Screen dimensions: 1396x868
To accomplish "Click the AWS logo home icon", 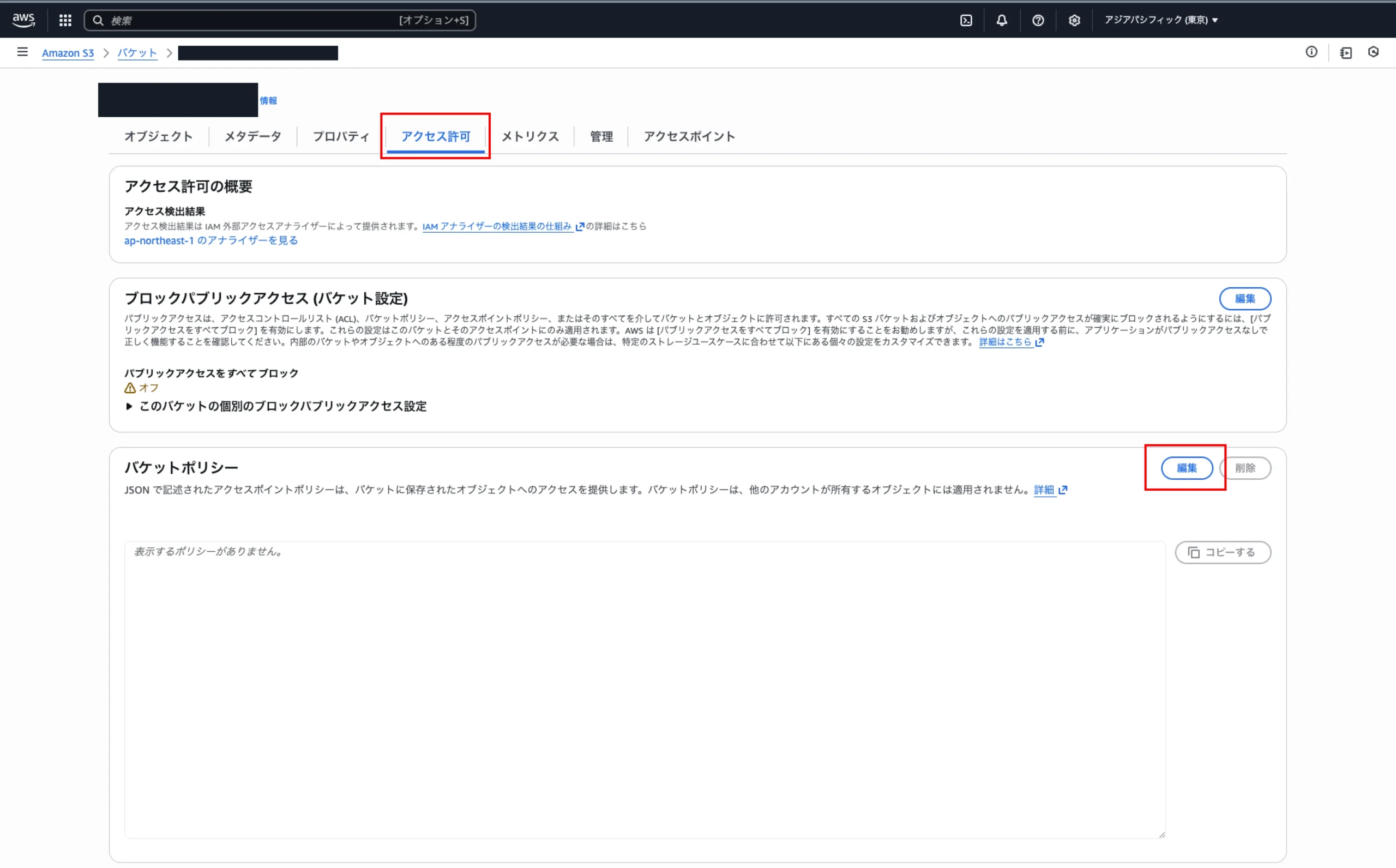I will (23, 20).
